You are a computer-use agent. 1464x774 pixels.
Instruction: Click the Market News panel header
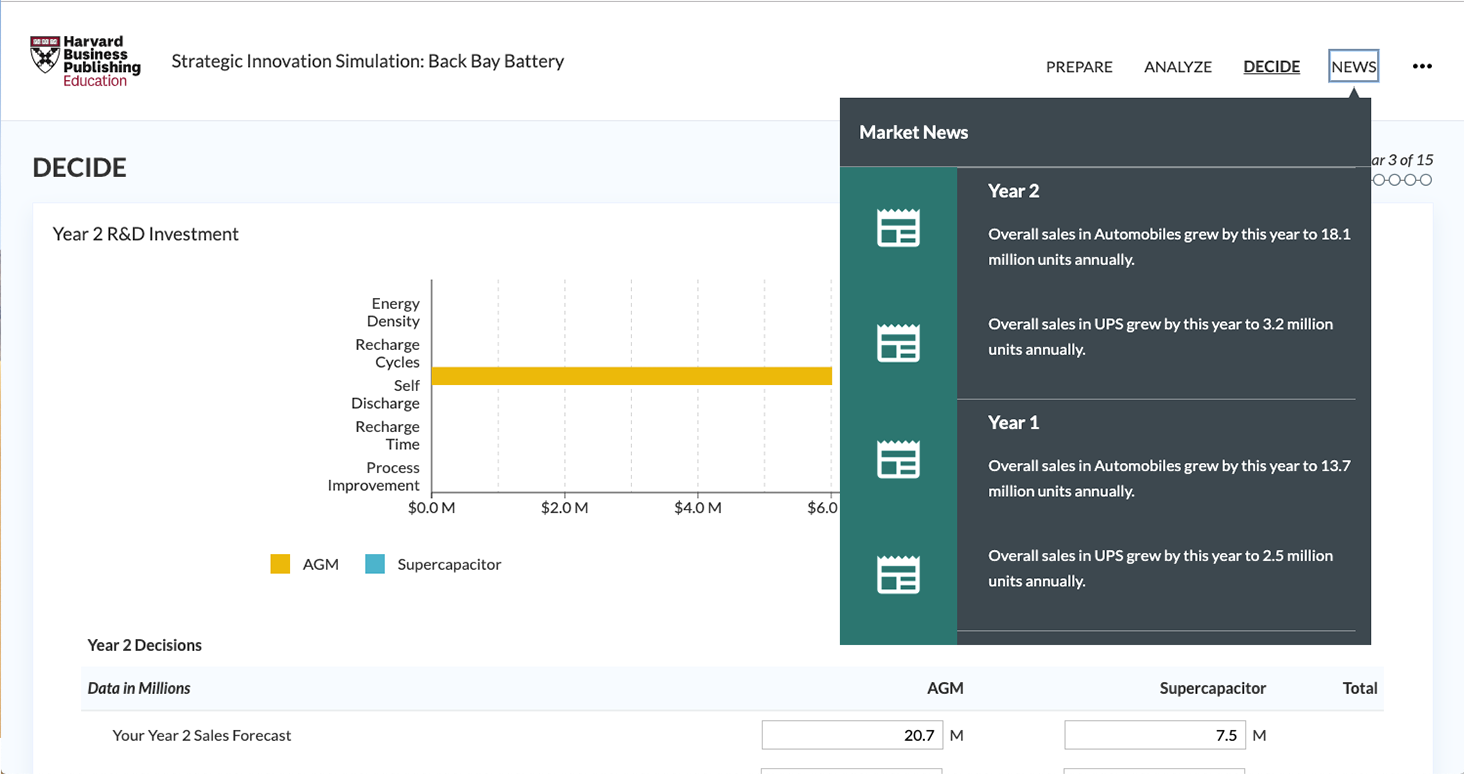click(913, 131)
